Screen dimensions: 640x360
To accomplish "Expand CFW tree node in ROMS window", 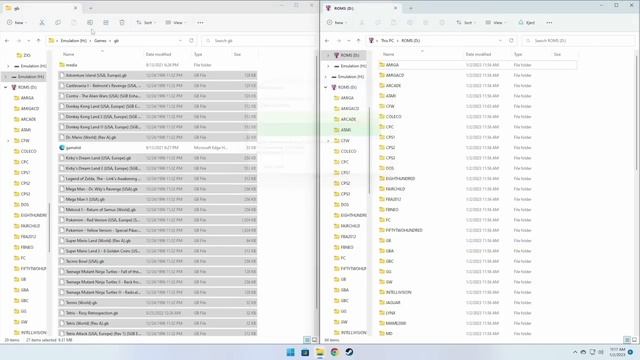I will pyautogui.click(x=328, y=141).
